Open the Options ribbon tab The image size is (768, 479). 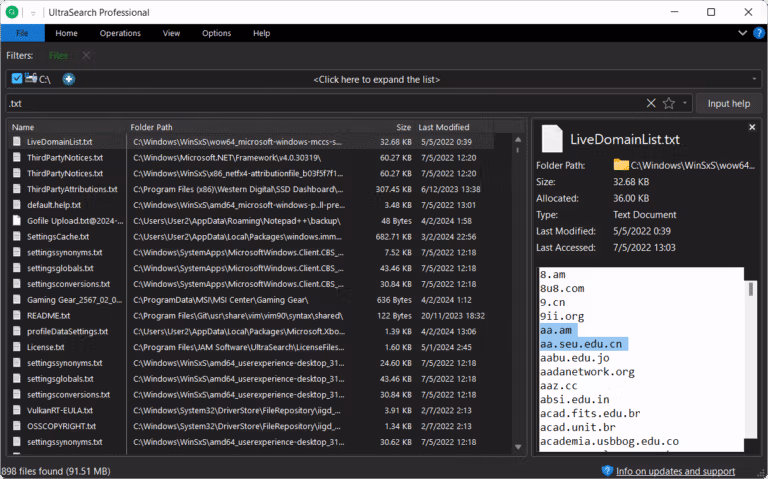pos(216,33)
